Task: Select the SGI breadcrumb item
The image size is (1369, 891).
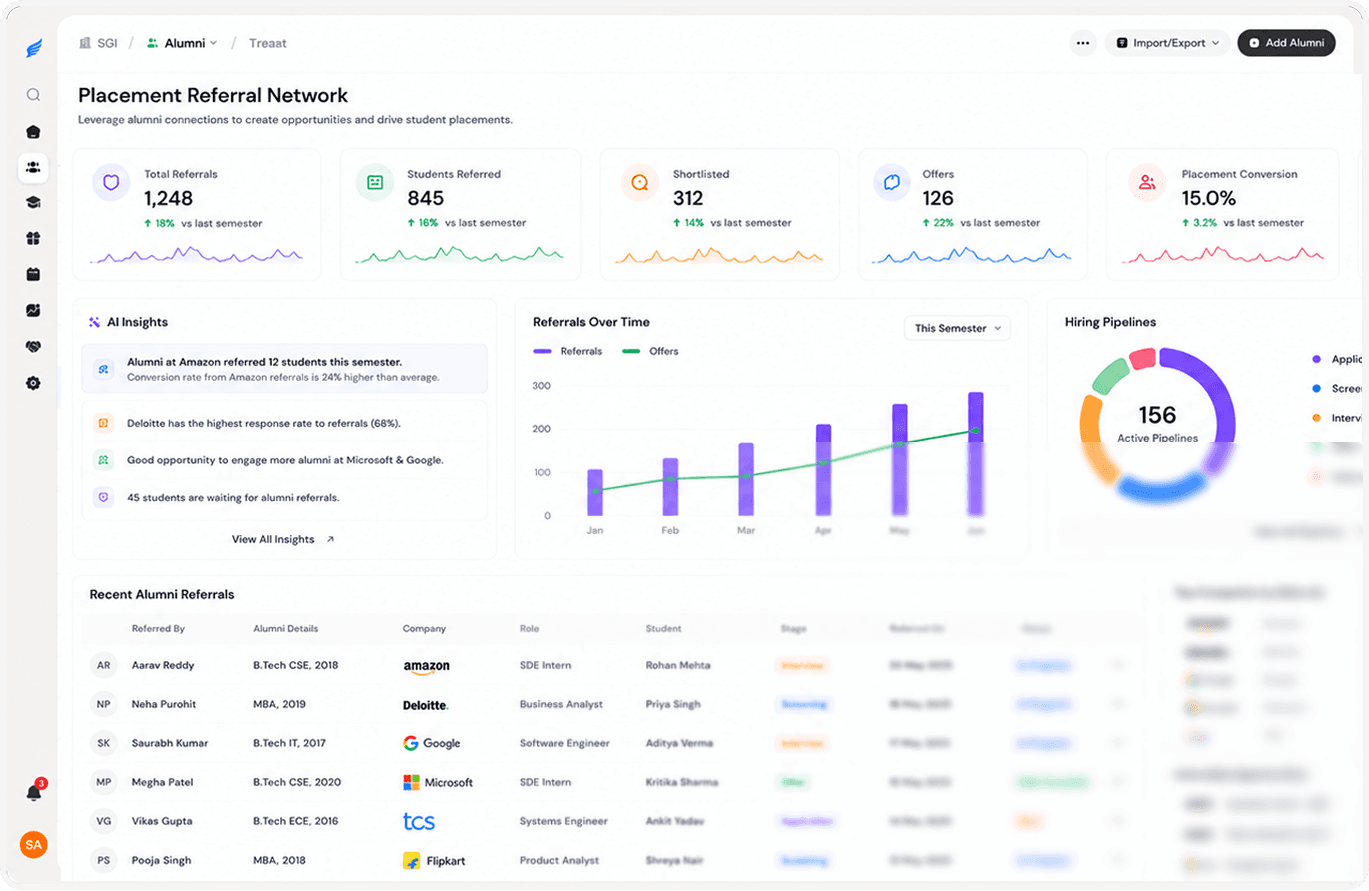Action: [98, 43]
